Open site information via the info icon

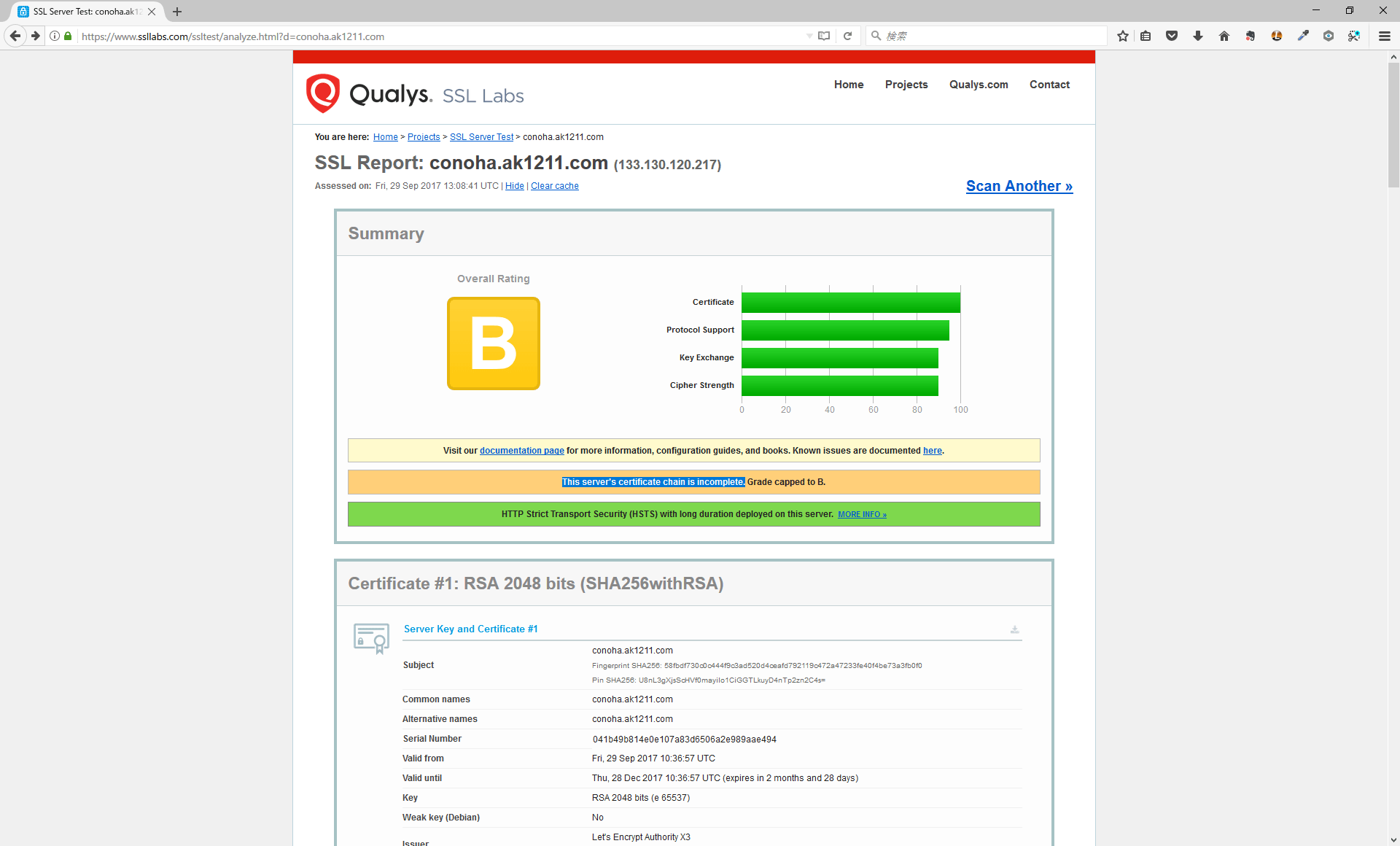[x=55, y=36]
